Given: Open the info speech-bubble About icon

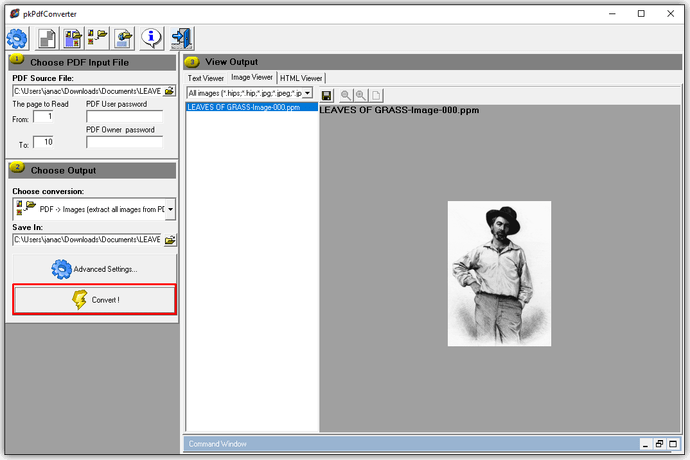Looking at the screenshot, I should pos(151,38).
